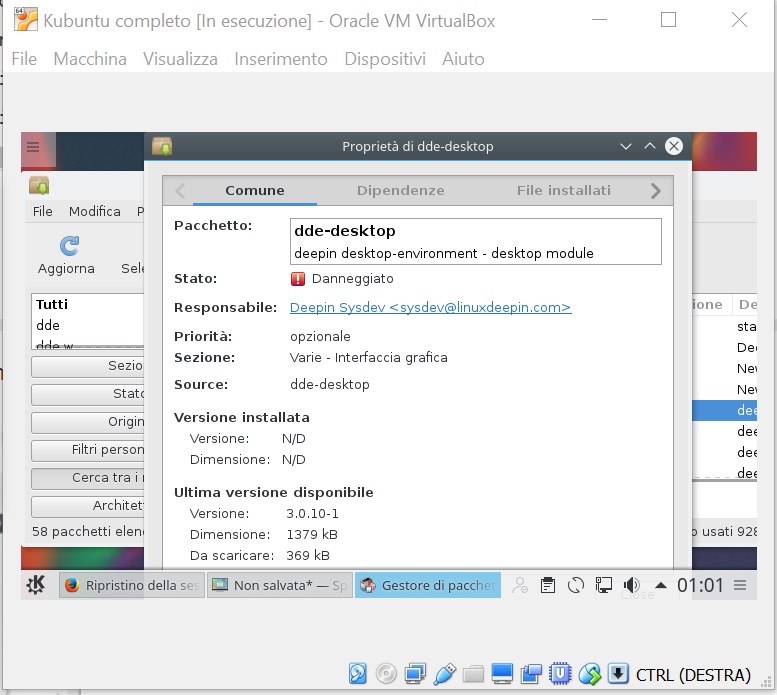777x695 pixels.
Task: Click VirtualBox shared folders status icon
Action: [x=473, y=674]
